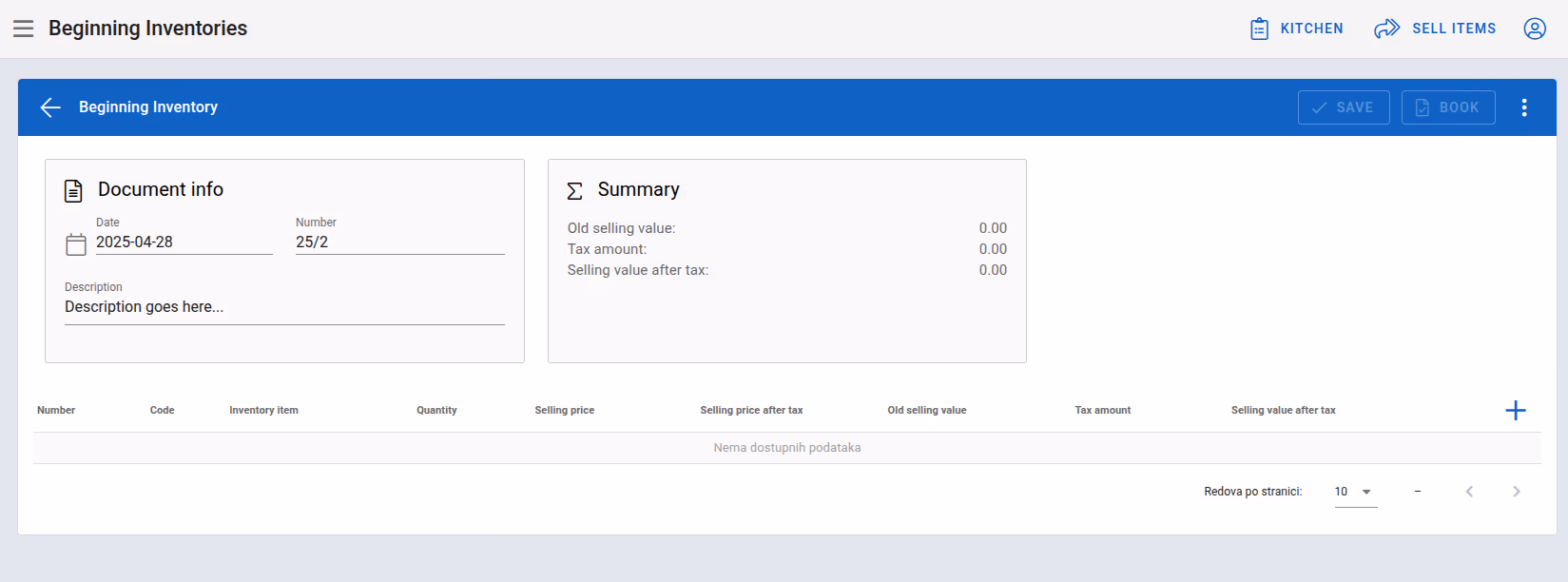1568x582 pixels.
Task: Open the user account menu
Action: tap(1535, 29)
